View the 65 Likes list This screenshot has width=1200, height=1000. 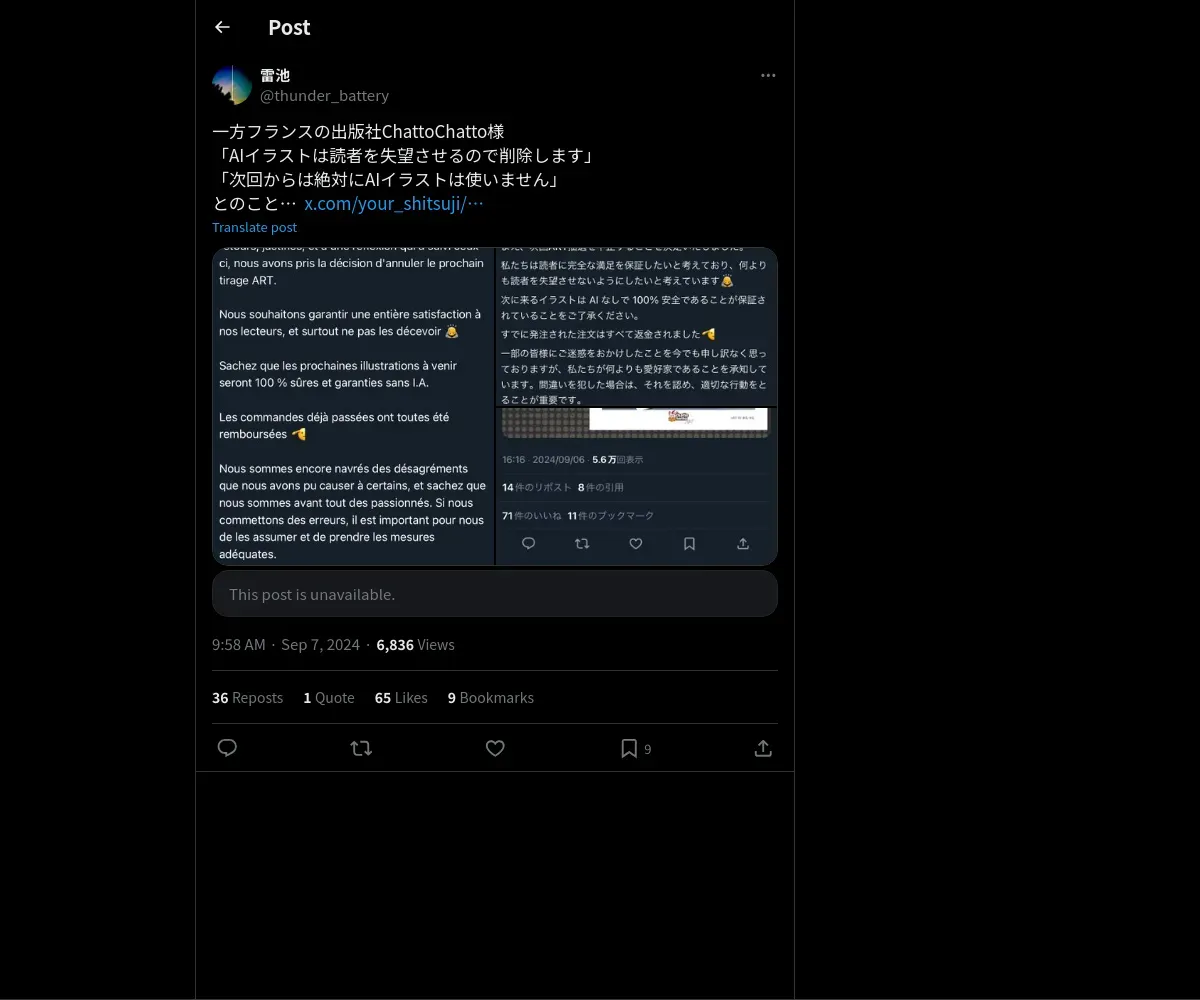[x=401, y=698]
